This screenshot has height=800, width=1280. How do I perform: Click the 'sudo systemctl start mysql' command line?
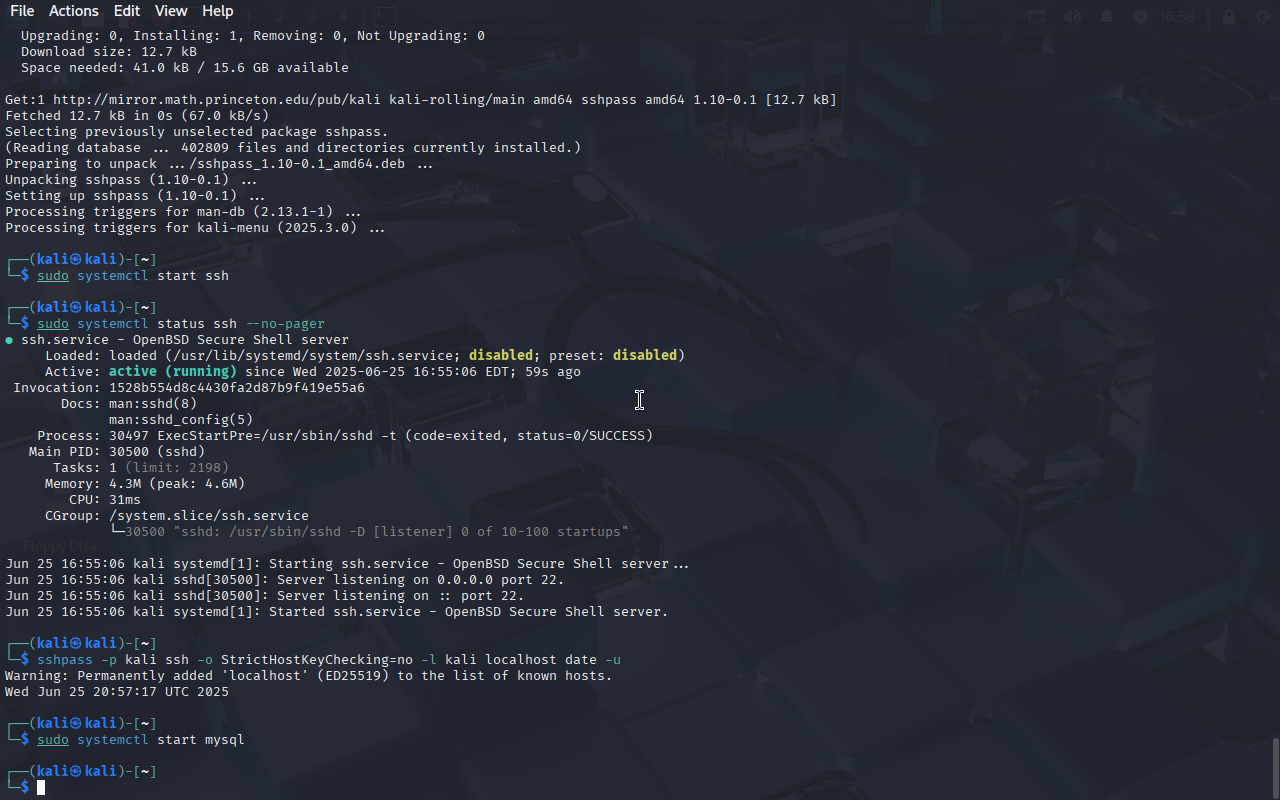point(141,740)
